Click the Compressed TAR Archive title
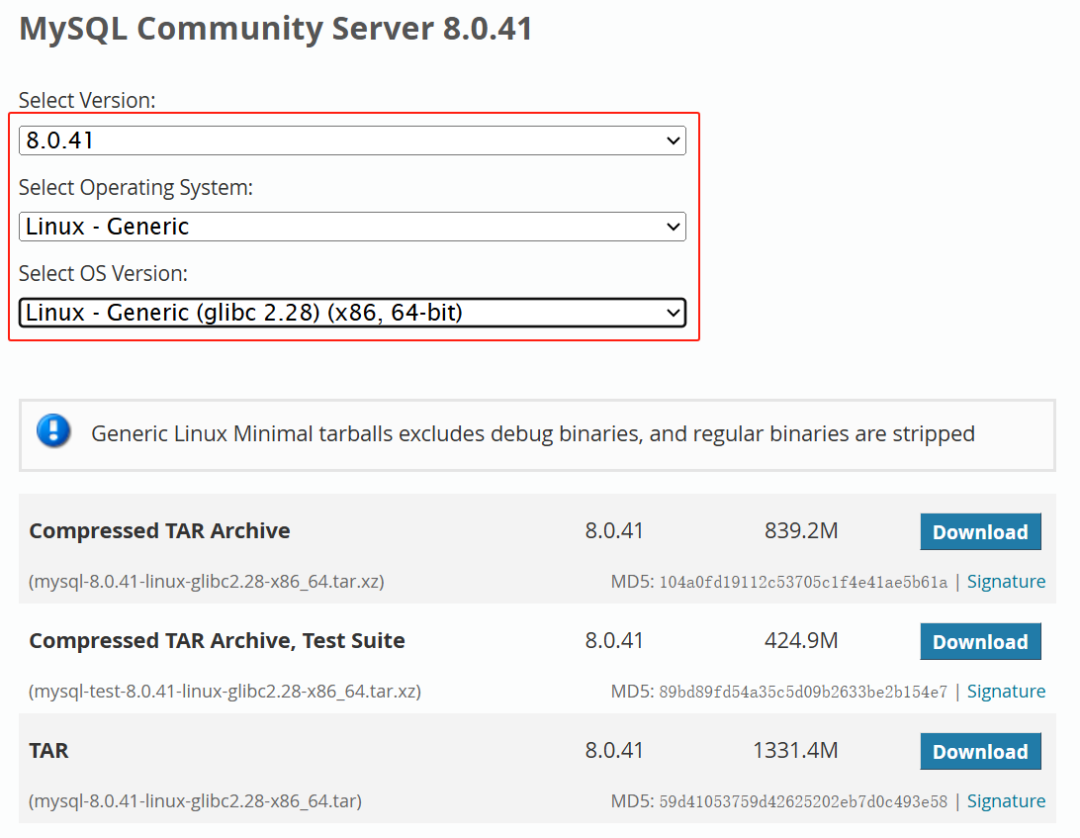Image resolution: width=1080 pixels, height=838 pixels. 160,531
